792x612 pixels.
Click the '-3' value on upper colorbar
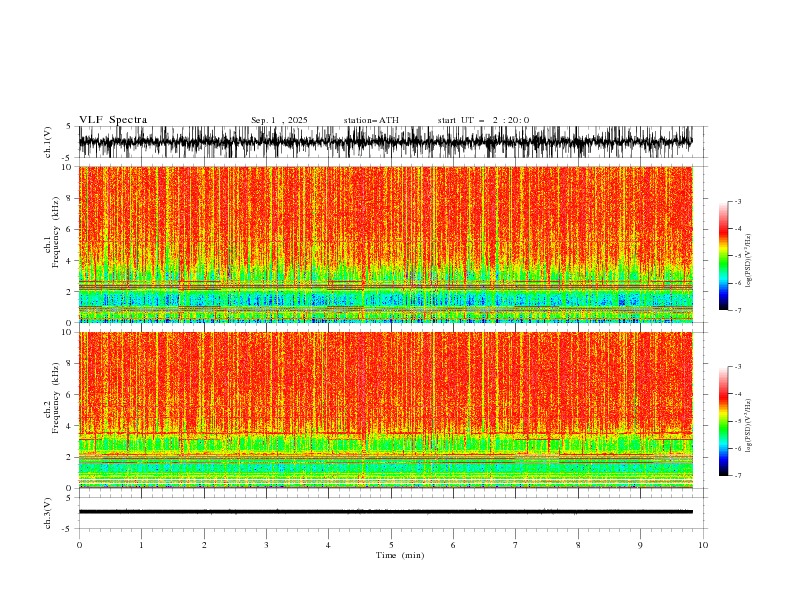coord(738,201)
